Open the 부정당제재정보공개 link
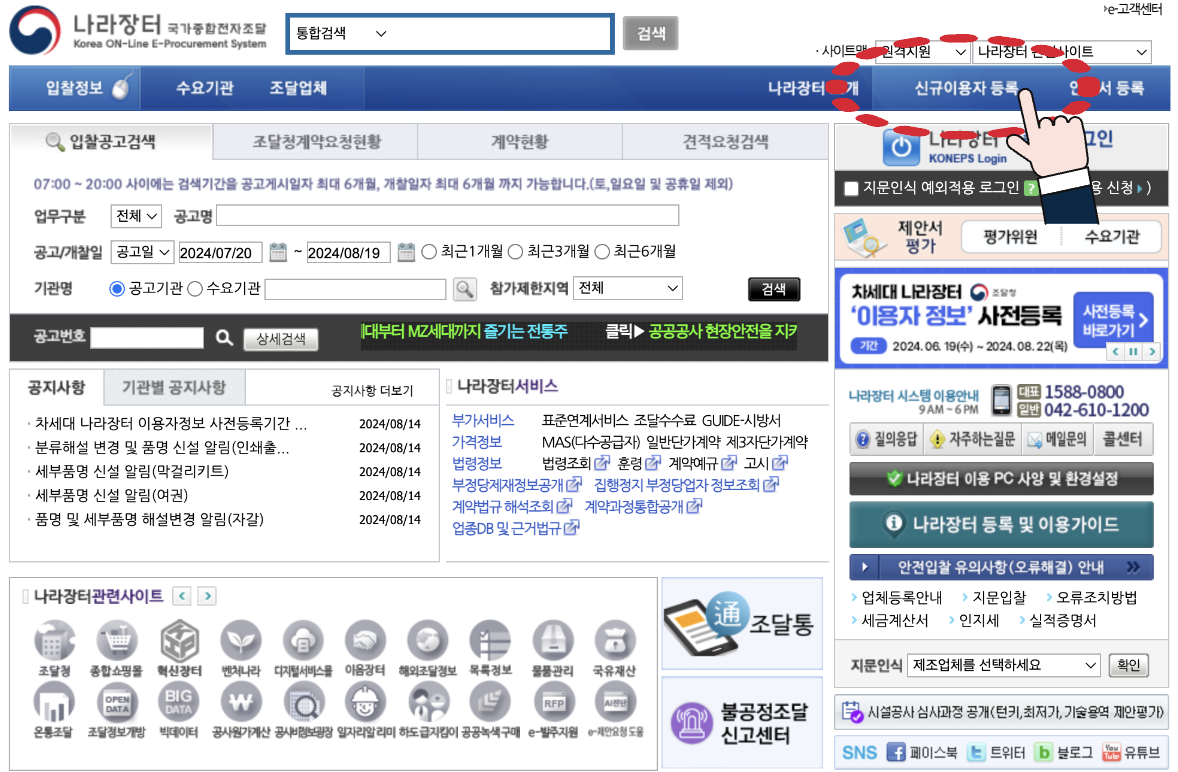1178x772 pixels. click(517, 485)
